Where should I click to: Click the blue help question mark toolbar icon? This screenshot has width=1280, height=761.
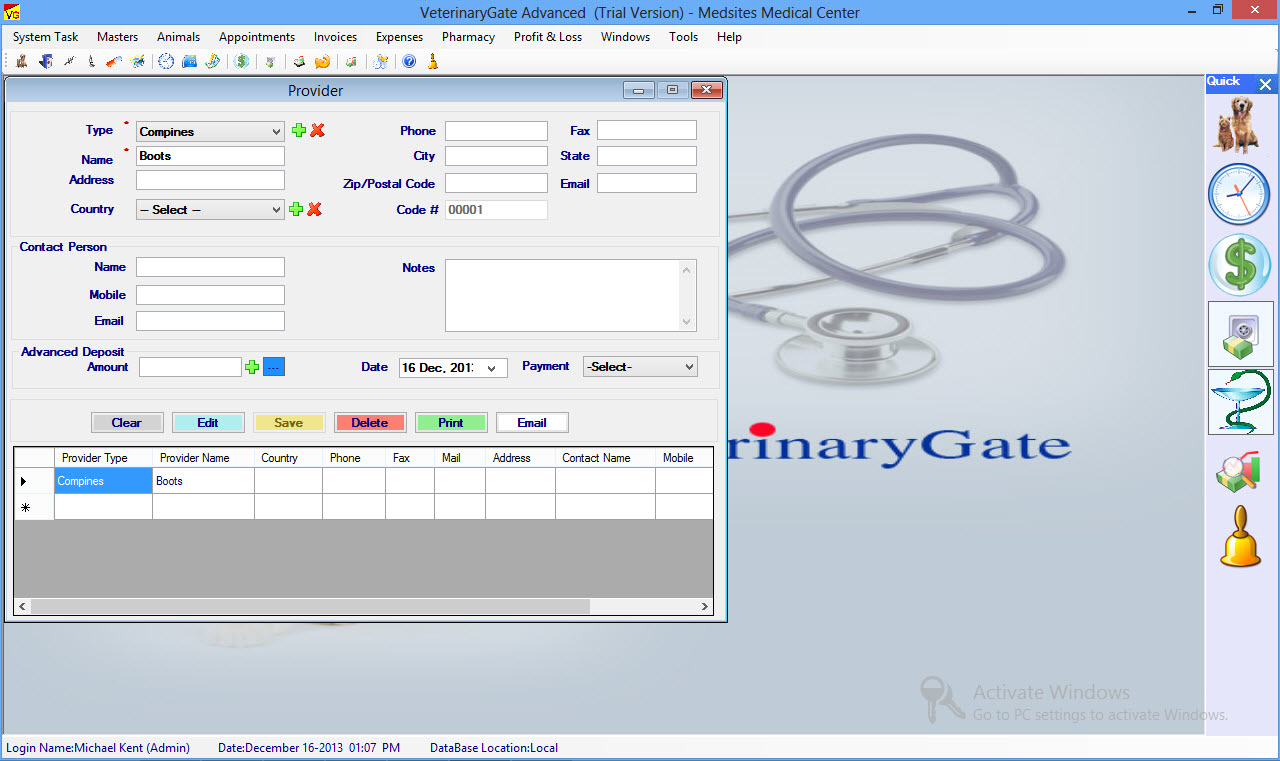click(409, 62)
